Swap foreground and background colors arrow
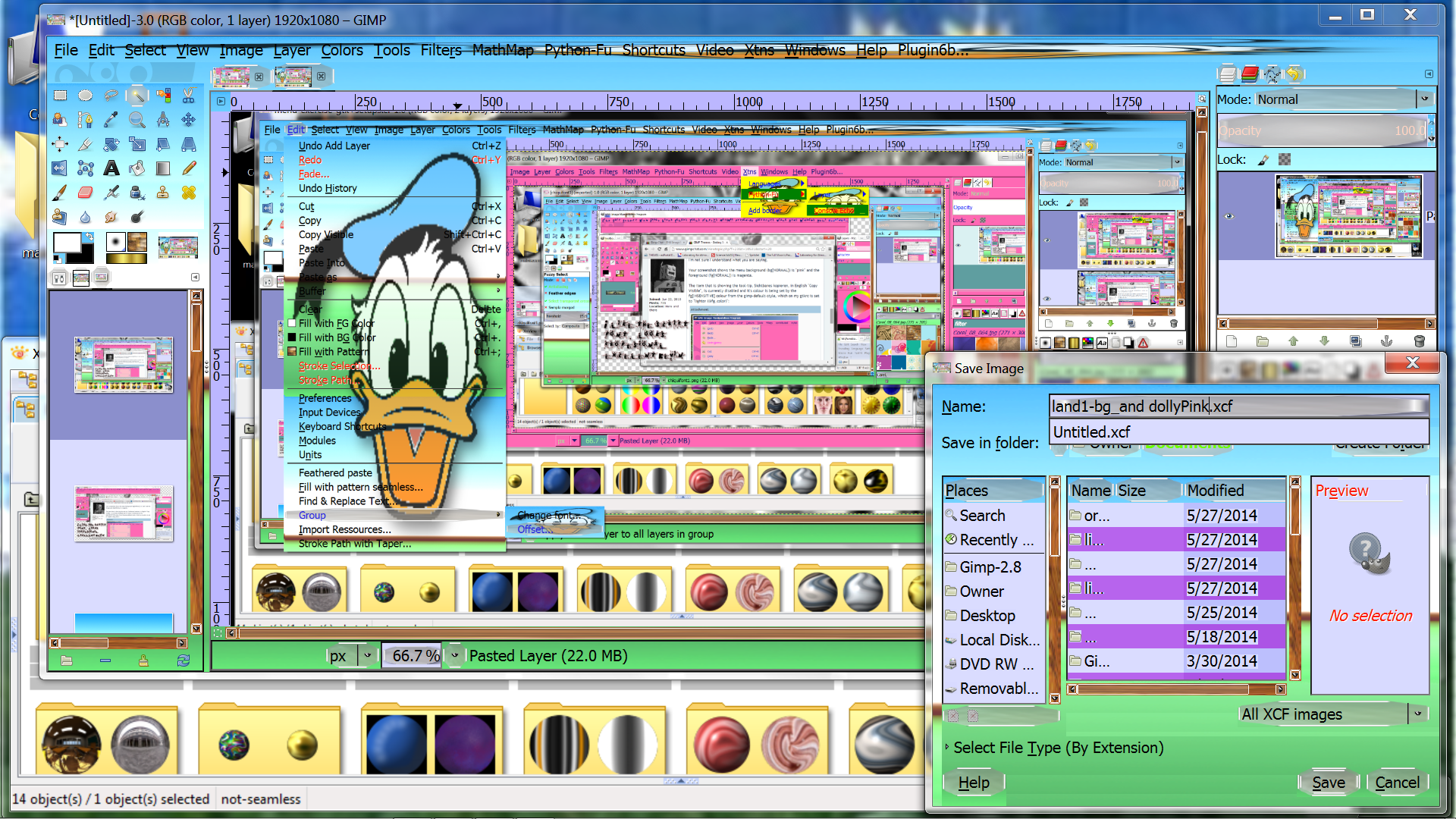 point(89,237)
